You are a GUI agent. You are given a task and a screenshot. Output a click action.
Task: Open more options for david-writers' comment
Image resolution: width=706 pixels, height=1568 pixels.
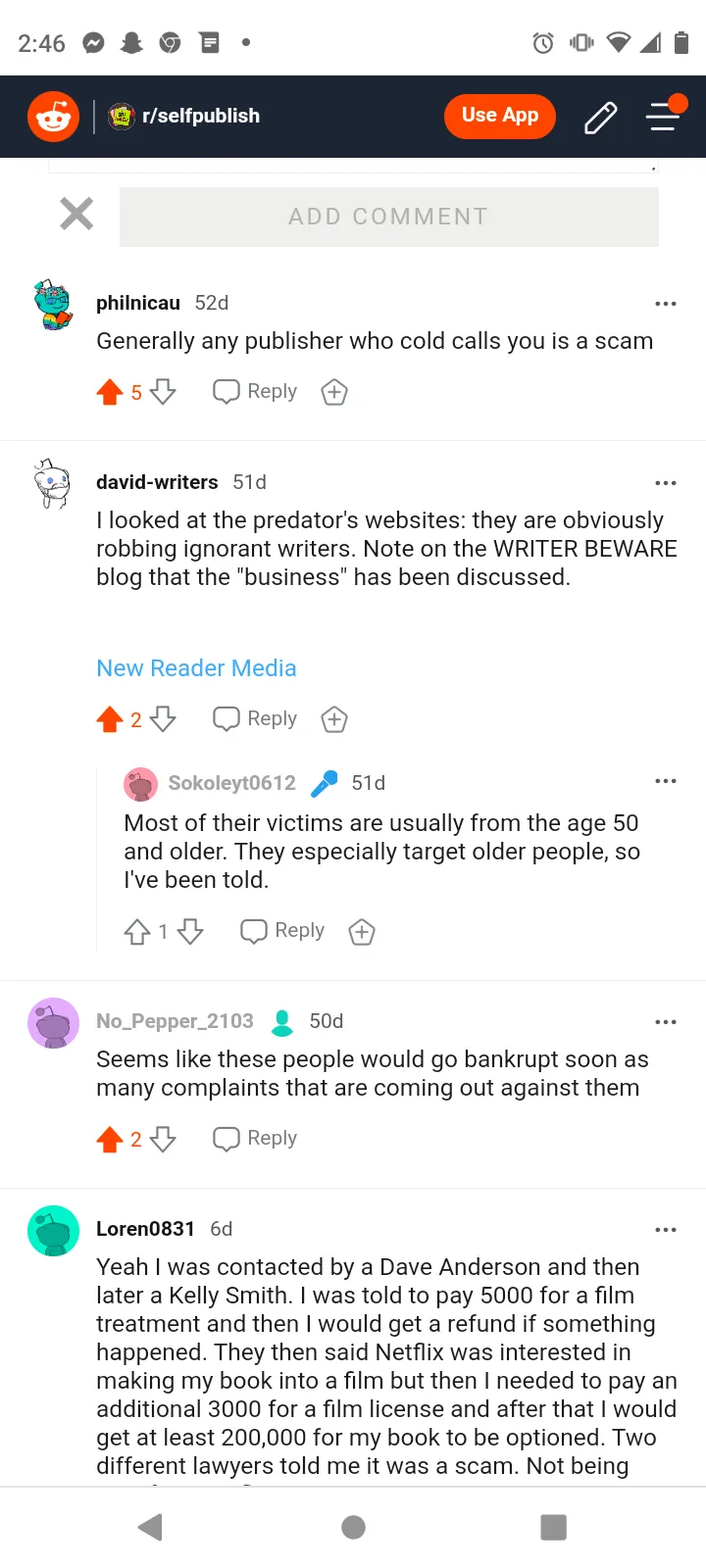[x=666, y=483]
